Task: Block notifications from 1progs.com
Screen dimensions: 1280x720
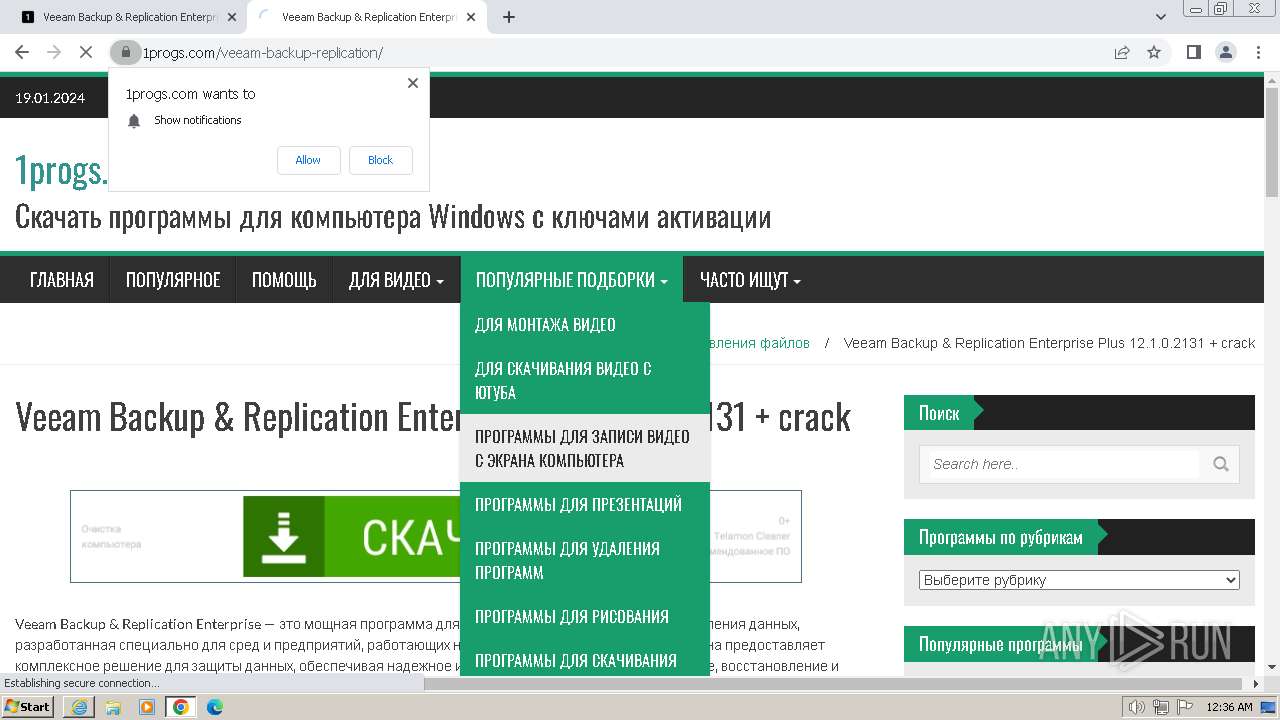Action: point(380,160)
